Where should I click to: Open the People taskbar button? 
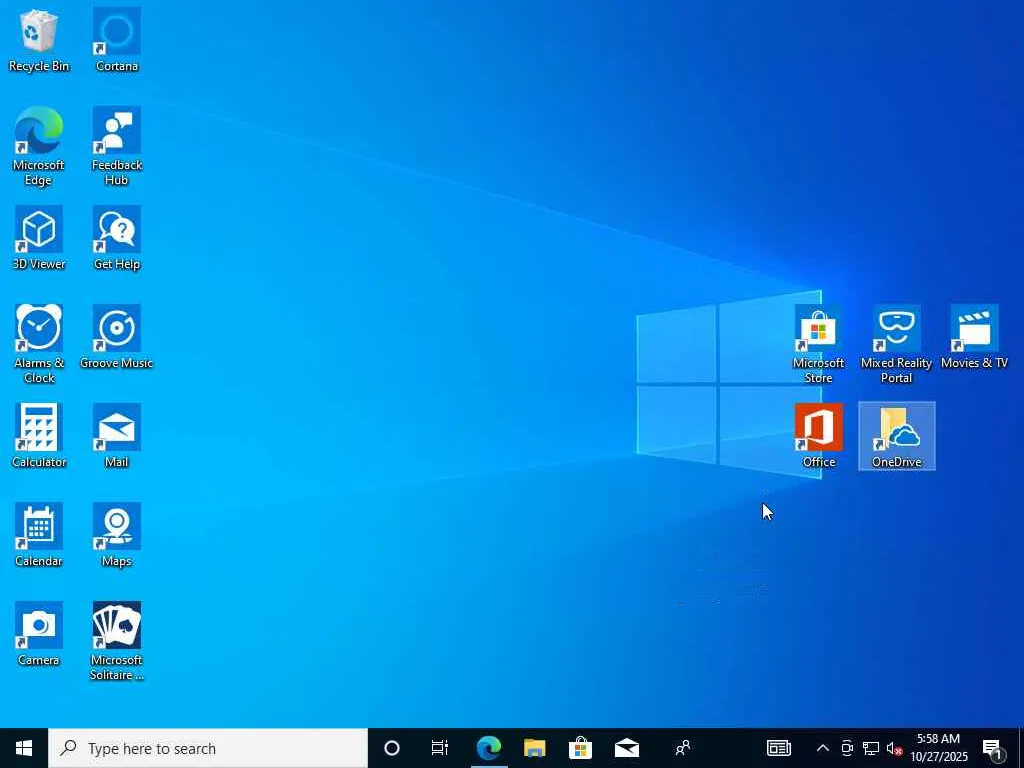[682, 748]
